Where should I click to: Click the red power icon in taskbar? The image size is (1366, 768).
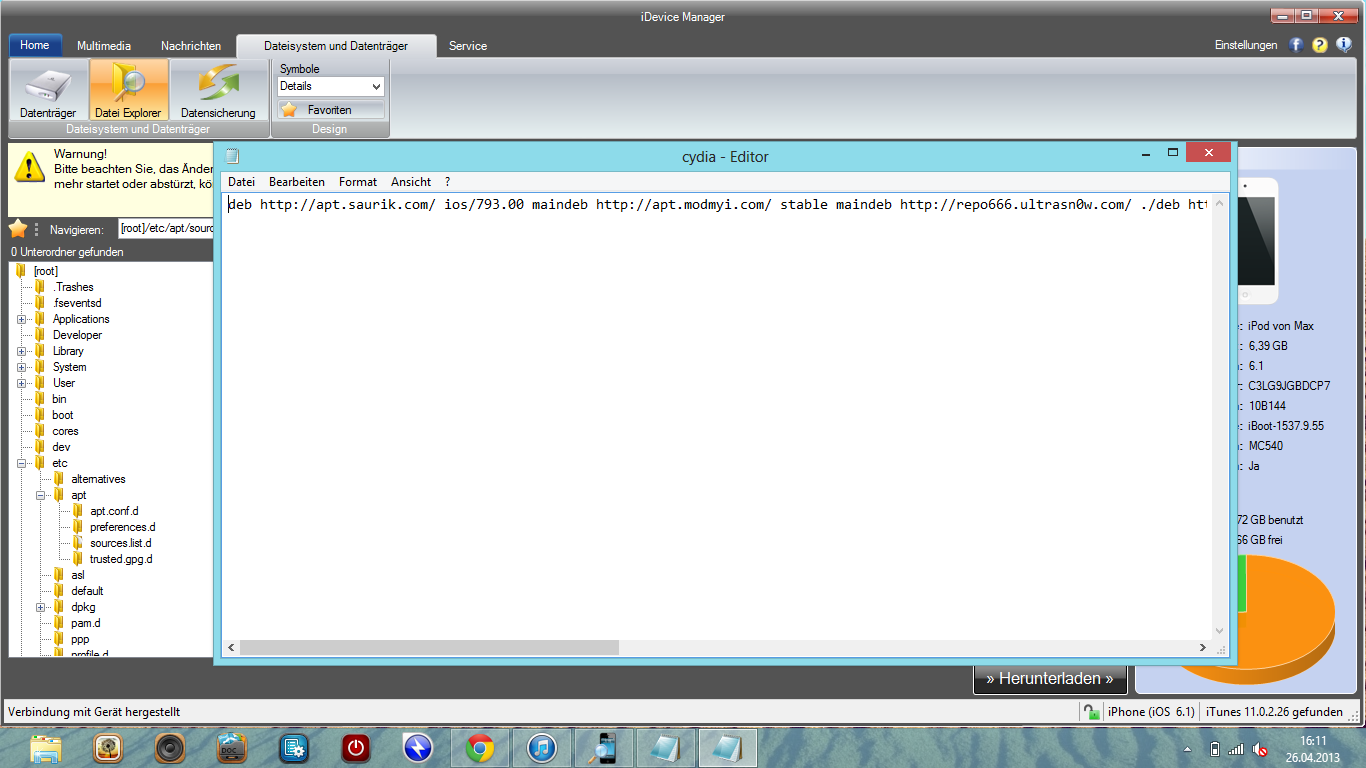(355, 748)
